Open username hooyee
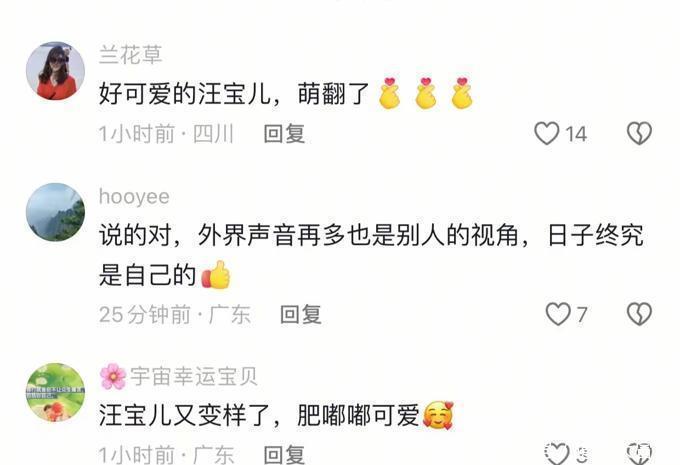This screenshot has height=465, width=680. click(134, 197)
